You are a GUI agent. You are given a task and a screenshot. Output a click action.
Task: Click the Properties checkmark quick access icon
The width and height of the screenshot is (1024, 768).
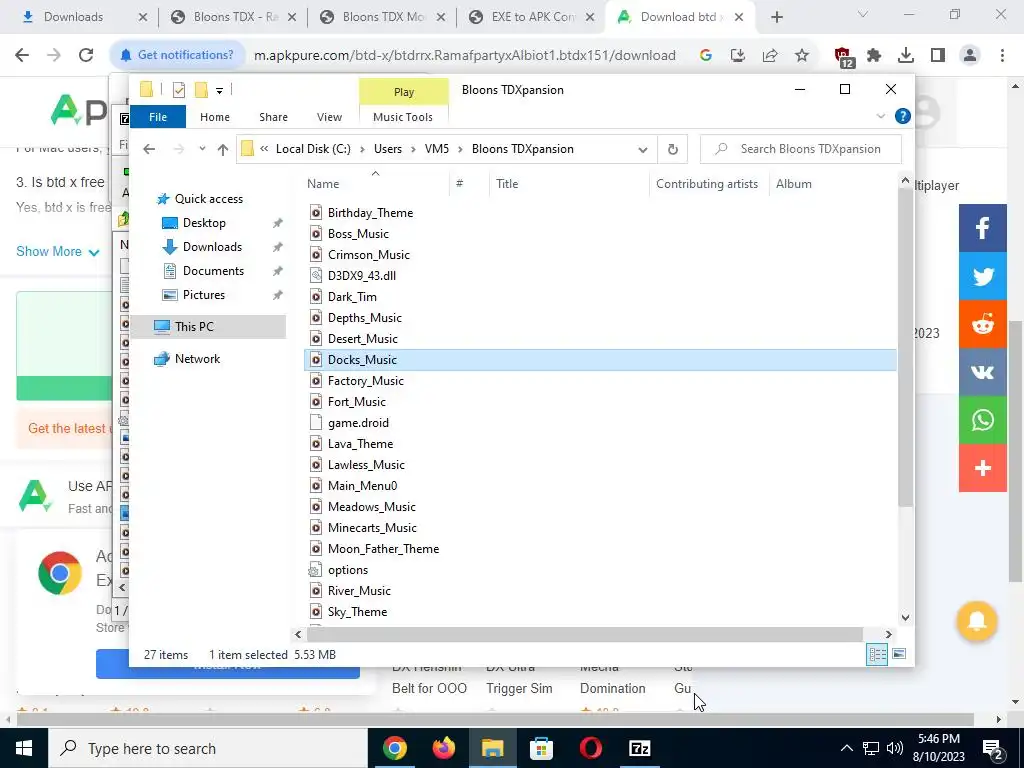[178, 90]
